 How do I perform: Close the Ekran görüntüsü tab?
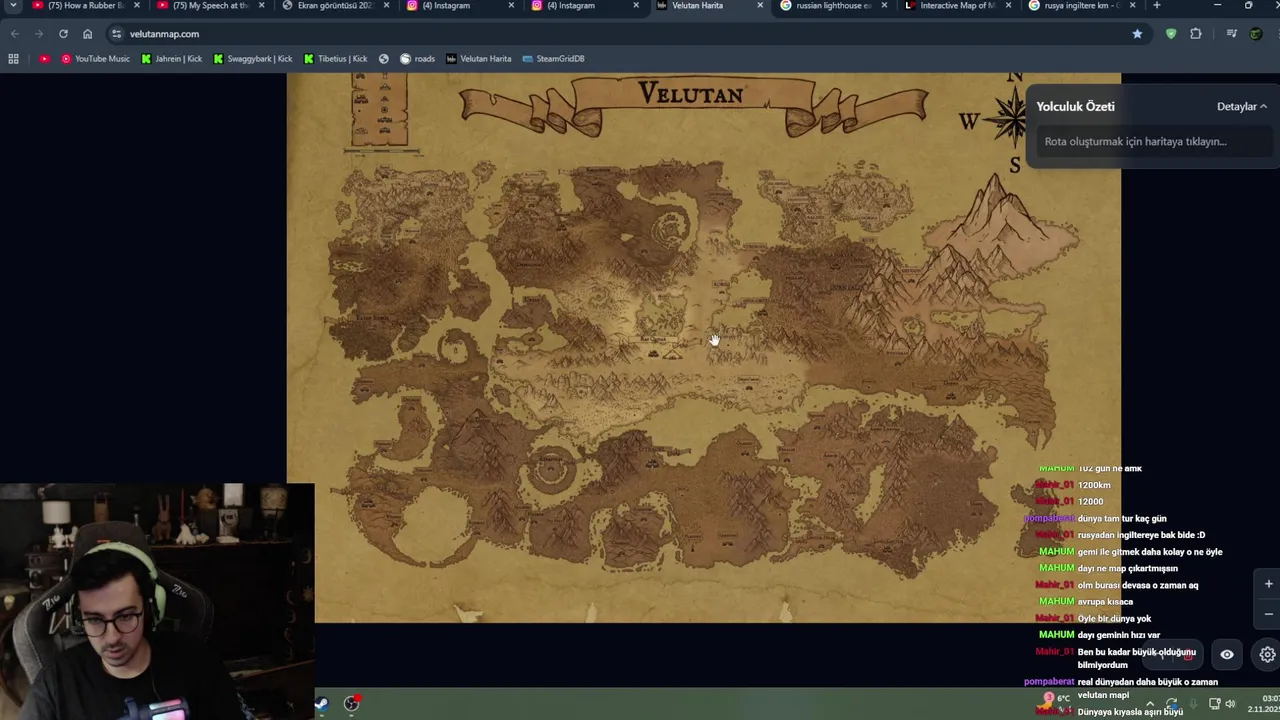pos(386,6)
